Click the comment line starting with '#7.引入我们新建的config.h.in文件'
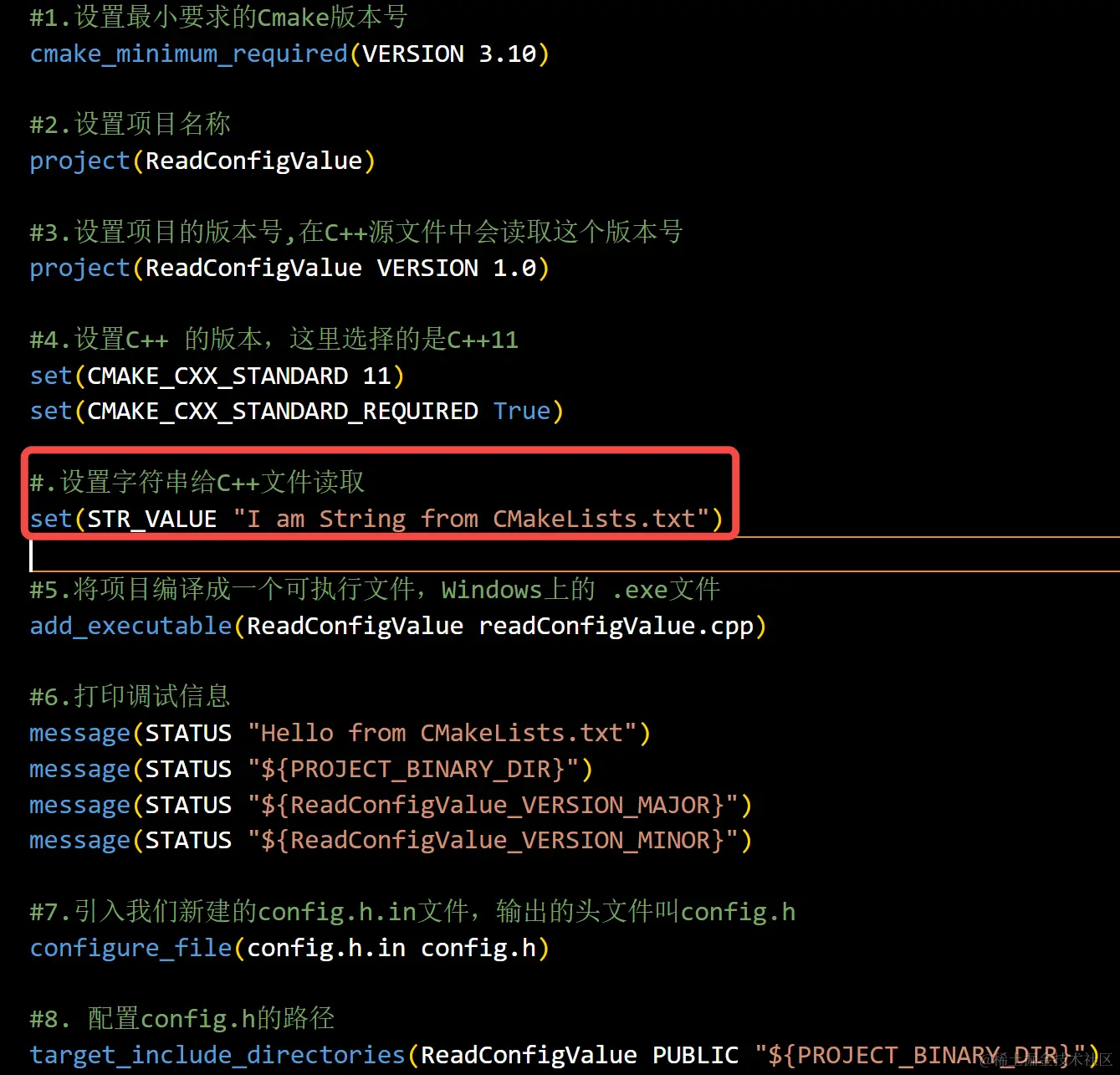 [x=412, y=911]
